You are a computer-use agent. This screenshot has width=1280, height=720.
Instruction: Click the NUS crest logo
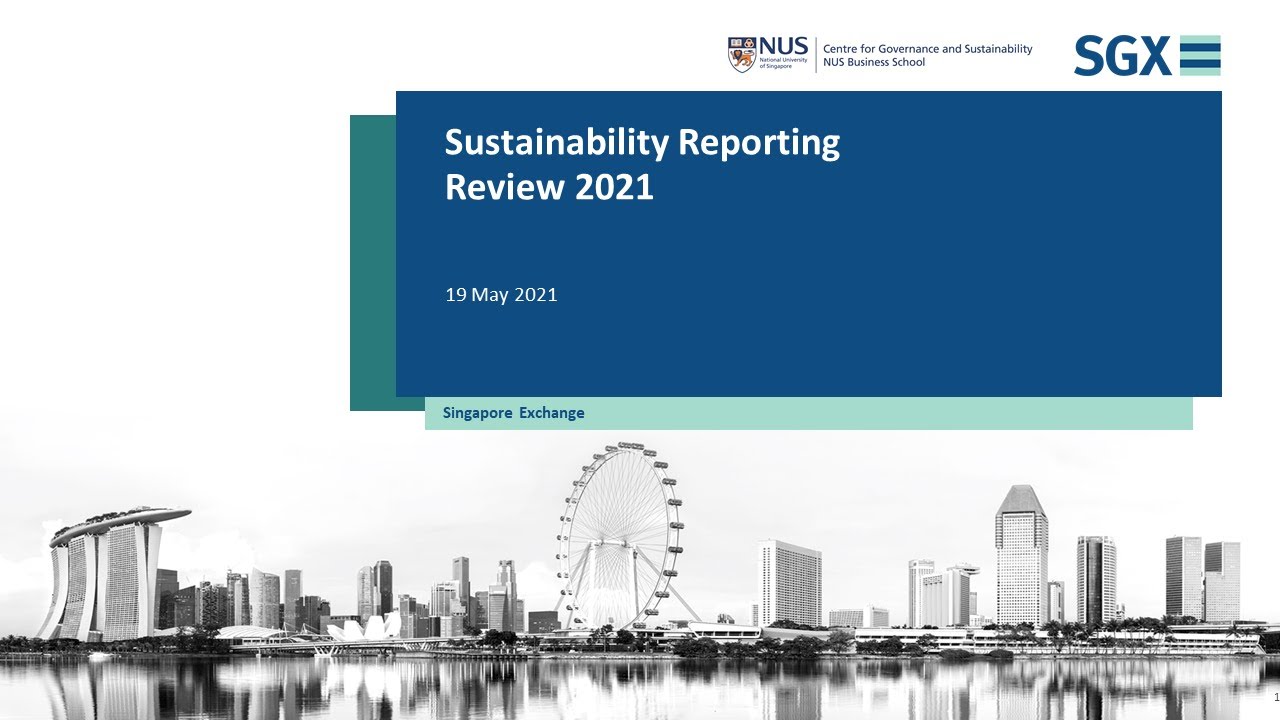click(741, 55)
